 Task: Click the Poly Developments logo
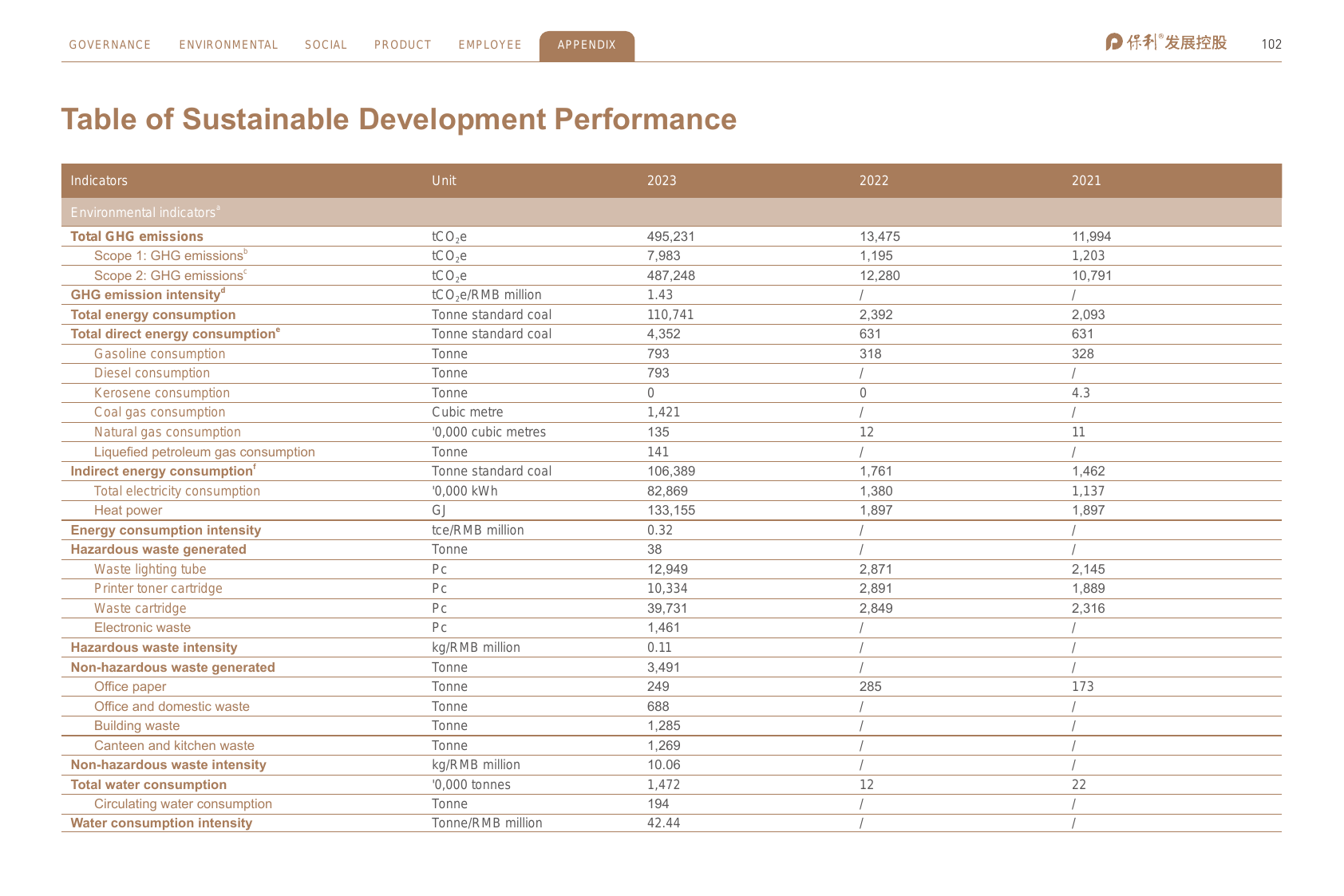(x=1166, y=42)
